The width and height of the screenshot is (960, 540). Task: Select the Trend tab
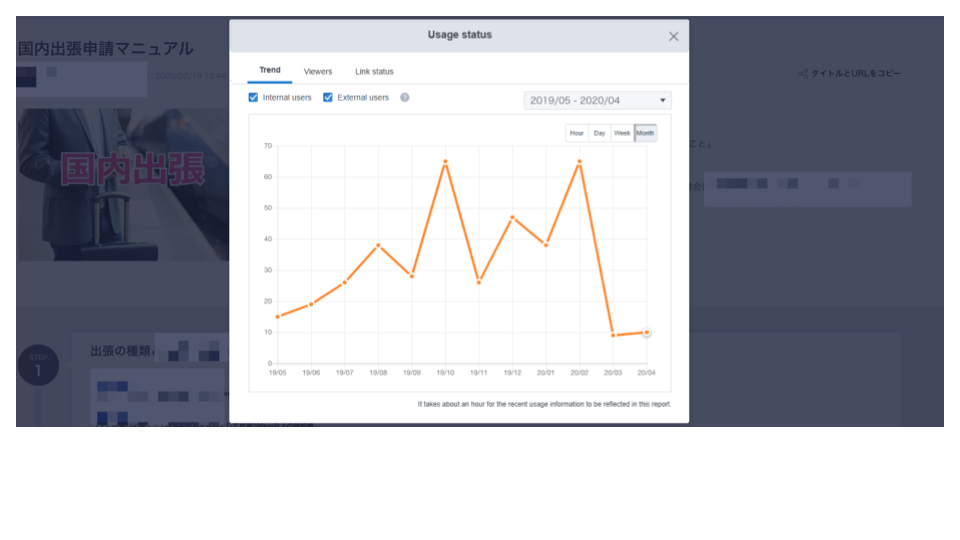pos(270,71)
